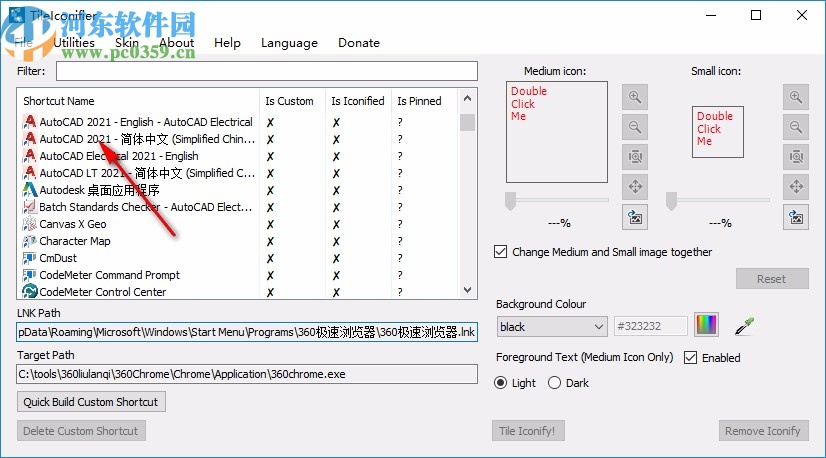The width and height of the screenshot is (826, 458).
Task: Click the Tile Iconify! button
Action: tap(528, 431)
